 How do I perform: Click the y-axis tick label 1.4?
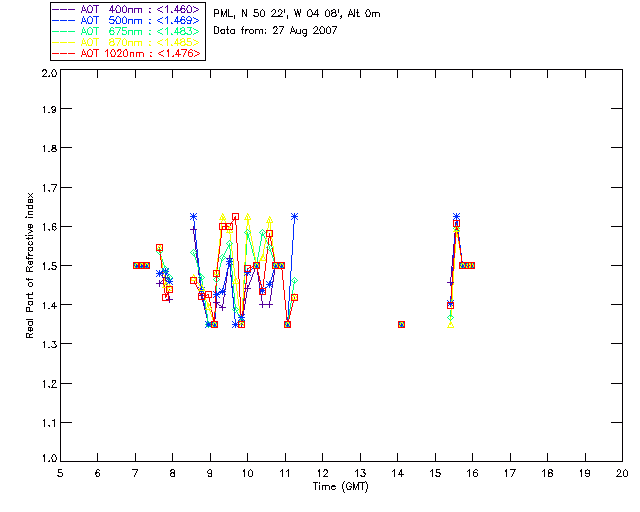click(49, 305)
